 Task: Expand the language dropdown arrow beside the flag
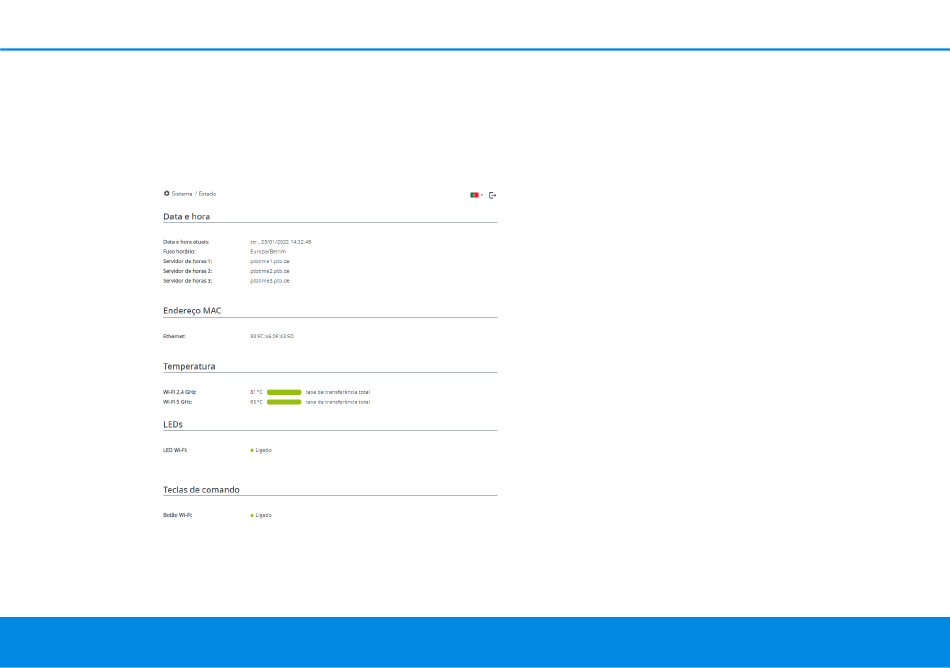482,195
